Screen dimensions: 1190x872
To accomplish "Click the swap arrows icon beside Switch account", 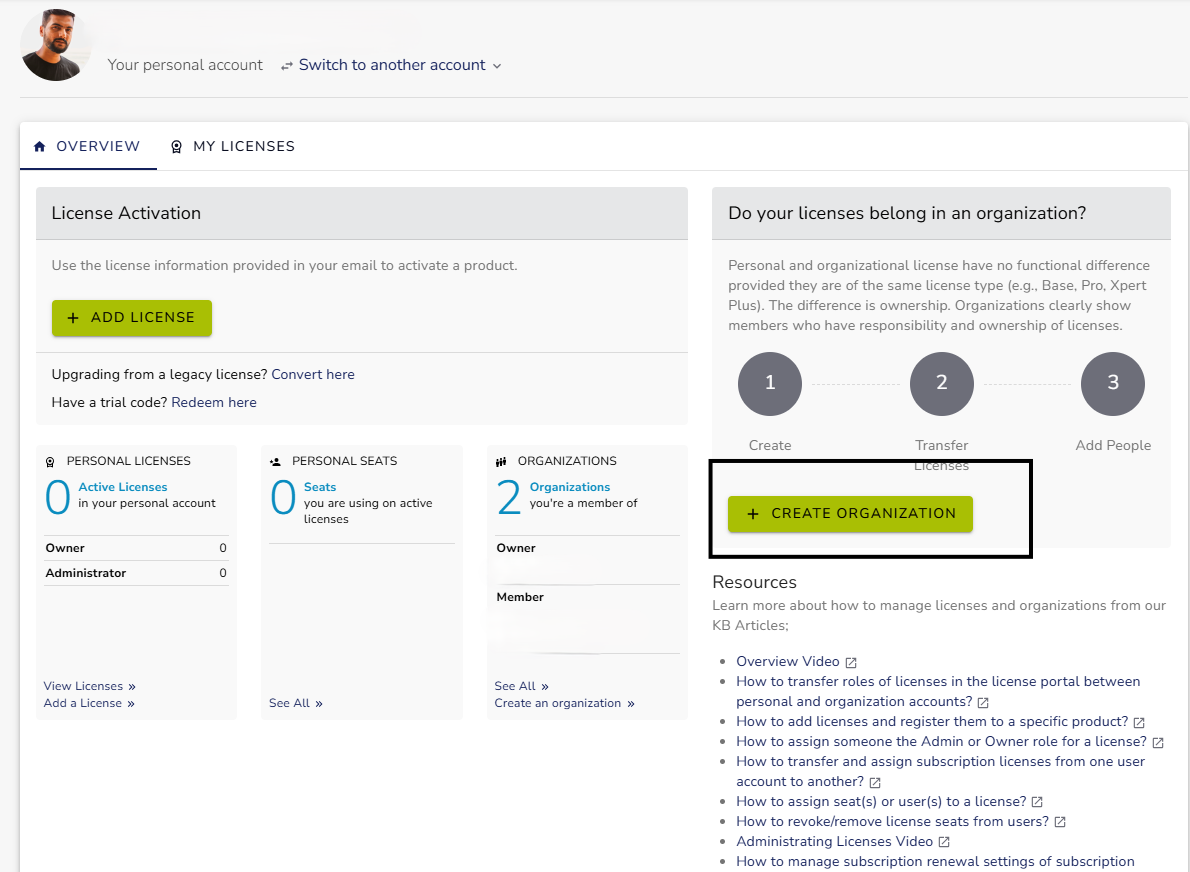I will 286,66.
